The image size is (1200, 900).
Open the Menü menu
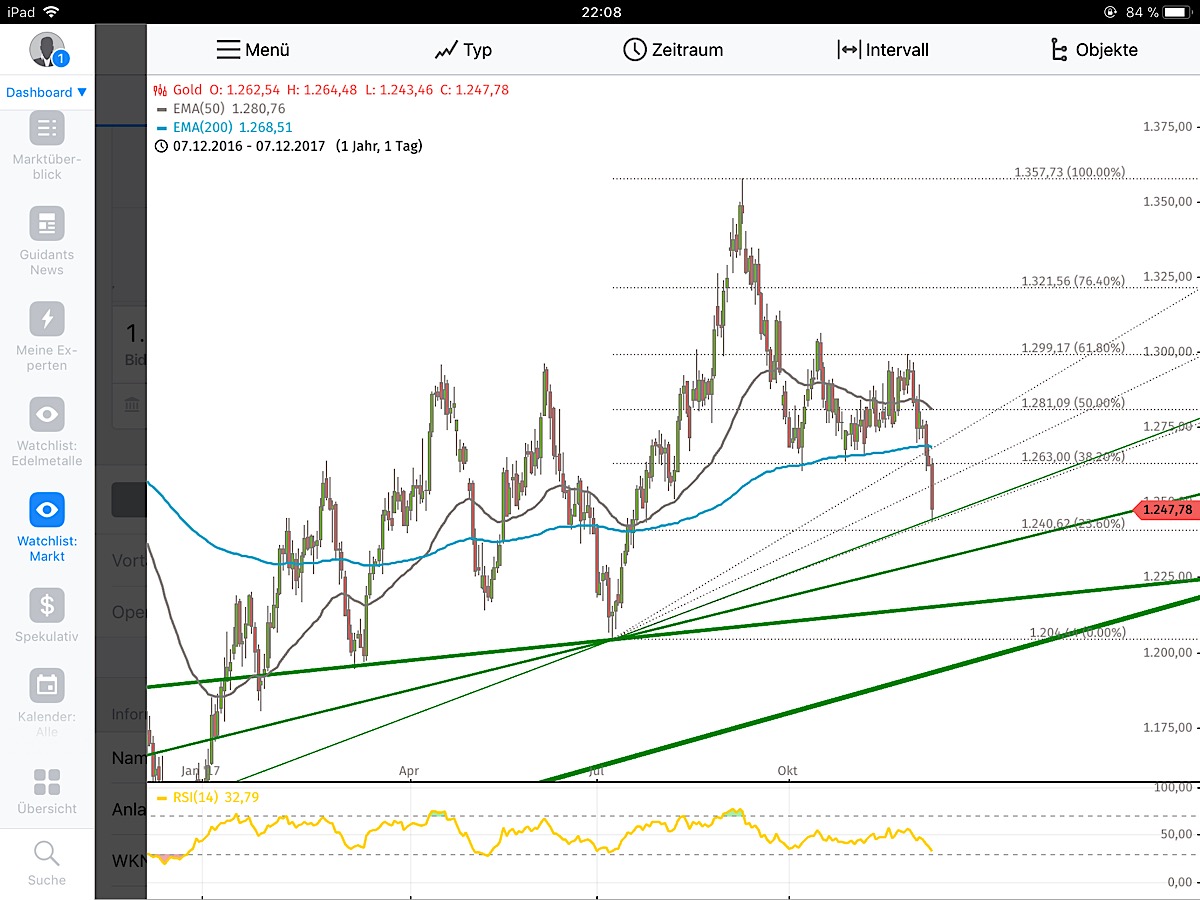(x=253, y=48)
